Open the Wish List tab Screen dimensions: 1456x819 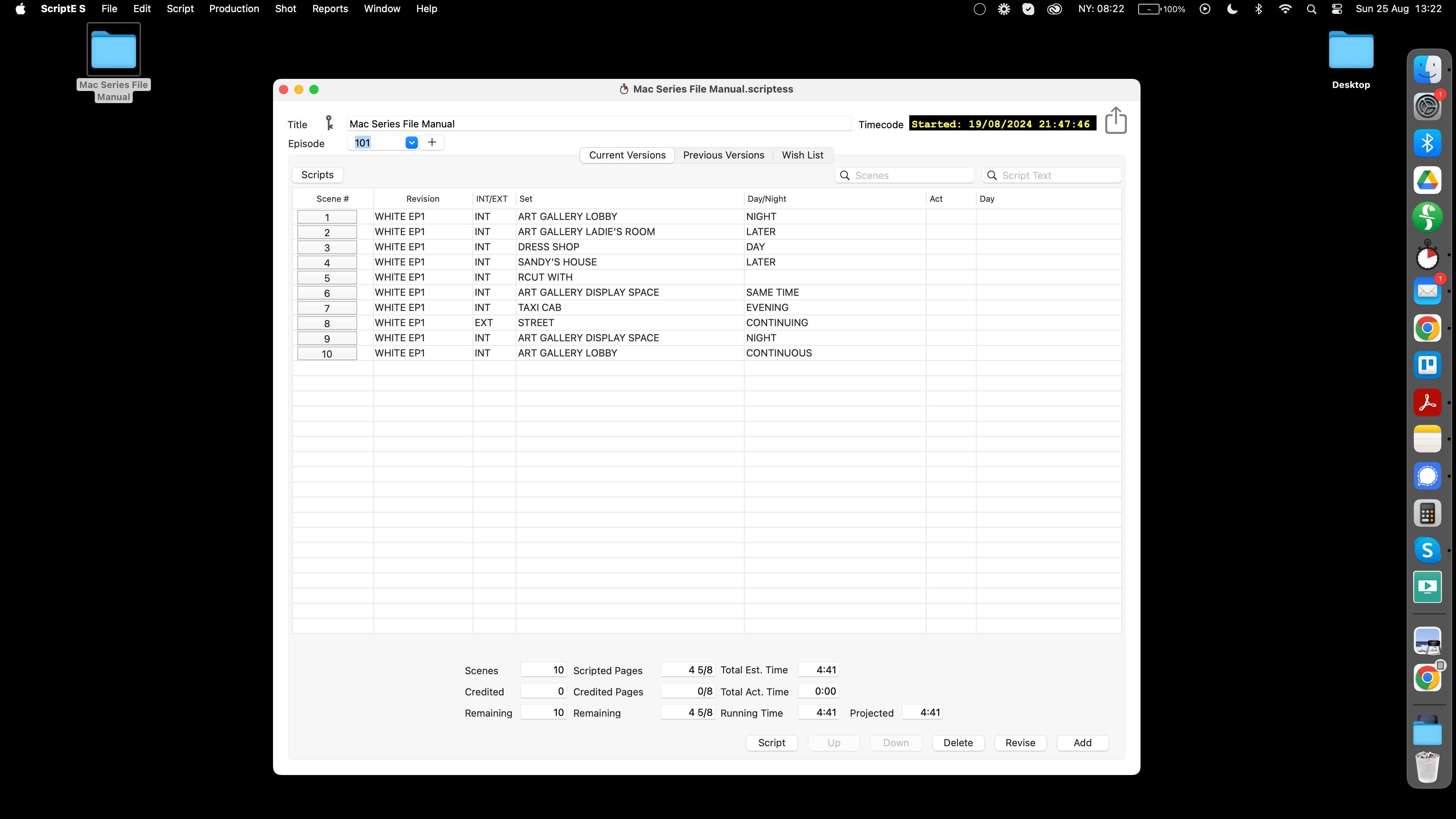[x=802, y=155]
